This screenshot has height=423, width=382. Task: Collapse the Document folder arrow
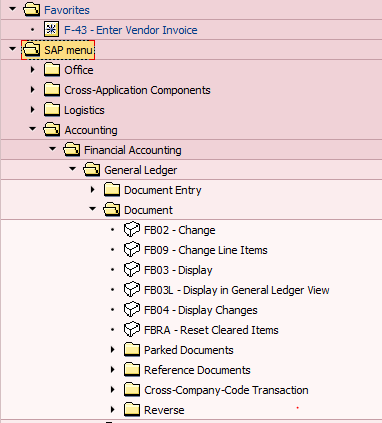click(93, 209)
